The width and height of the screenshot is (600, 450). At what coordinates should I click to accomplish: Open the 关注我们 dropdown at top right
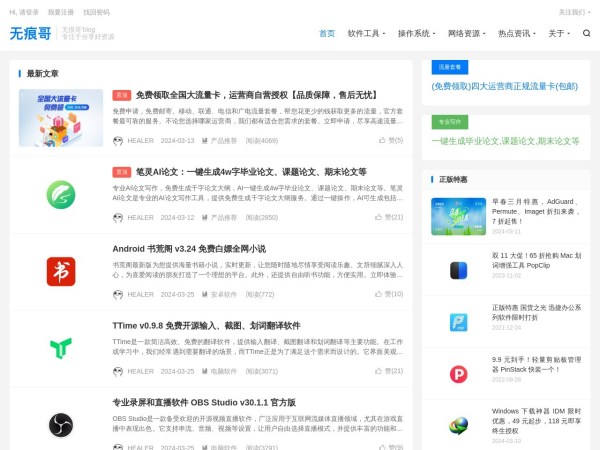(574, 12)
